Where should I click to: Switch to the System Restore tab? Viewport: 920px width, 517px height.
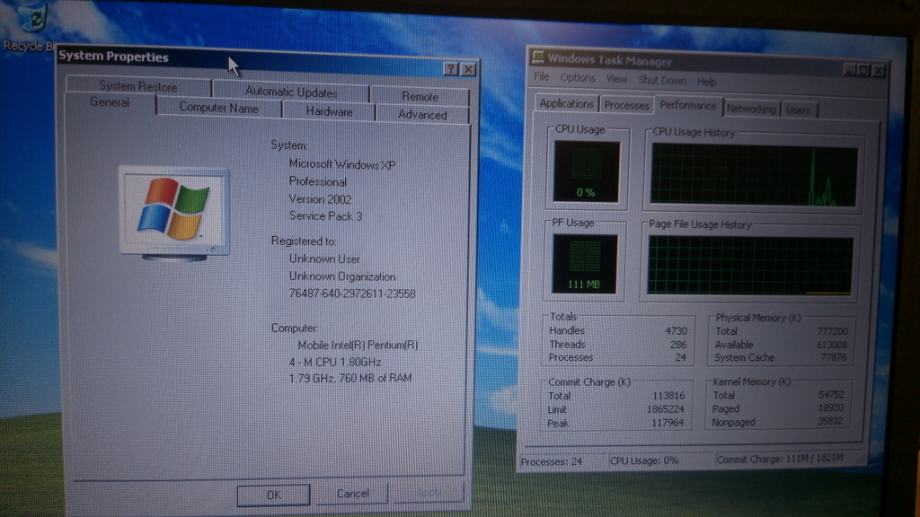pos(138,86)
